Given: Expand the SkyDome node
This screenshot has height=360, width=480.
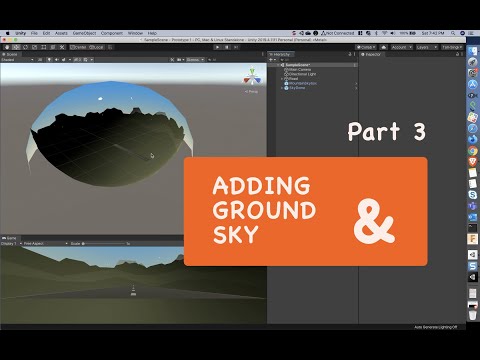Looking at the screenshot, I should coord(282,88).
